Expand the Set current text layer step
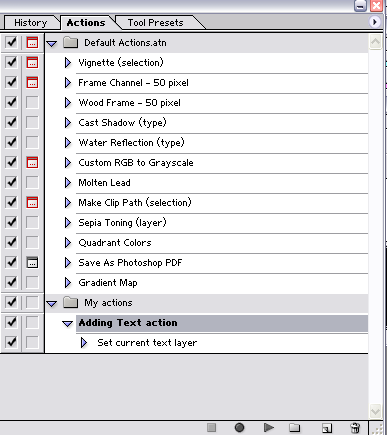Viewport: 387px width, 435px height. point(84,343)
